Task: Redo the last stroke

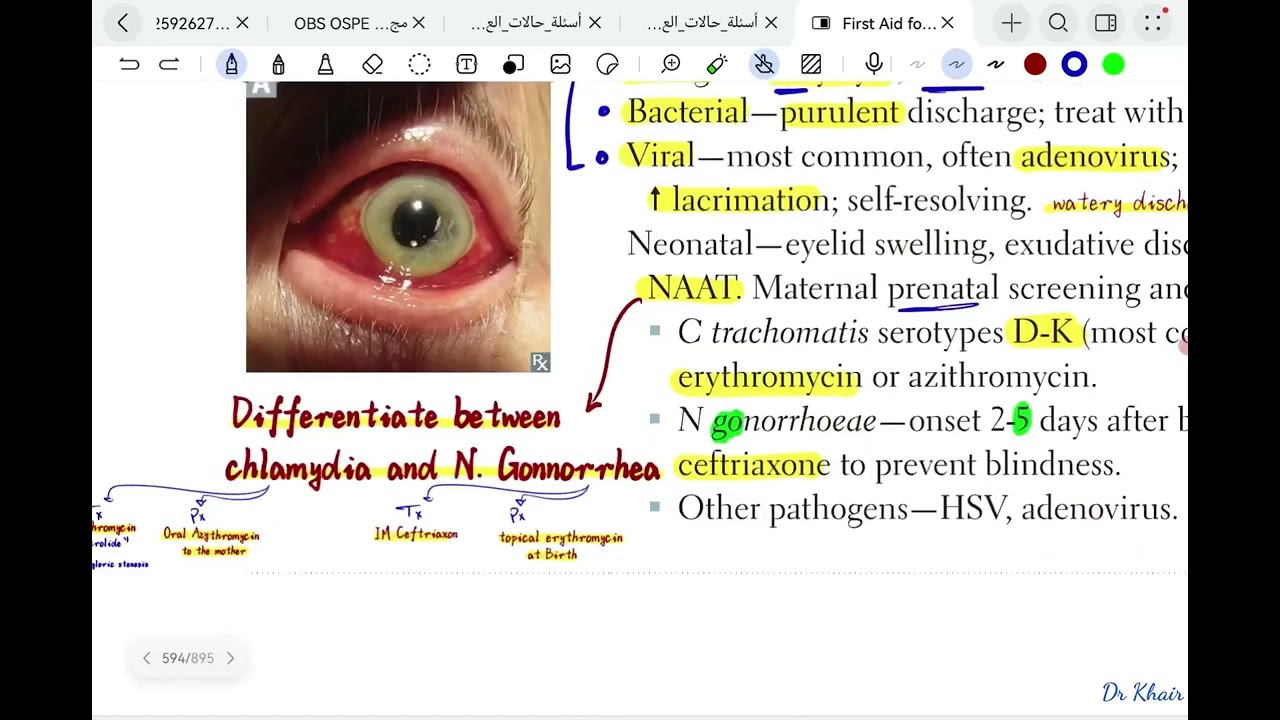Action: point(169,65)
